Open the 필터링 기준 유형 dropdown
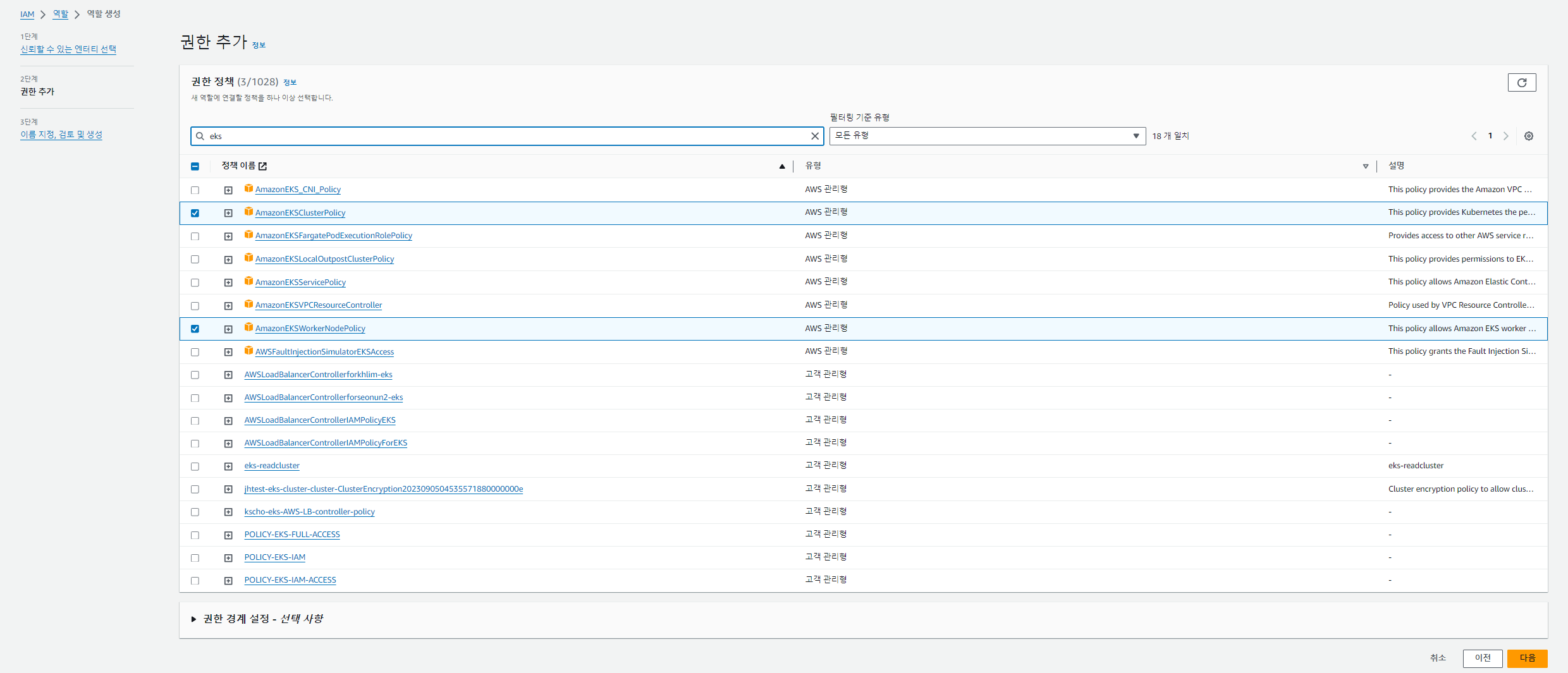 pos(987,136)
